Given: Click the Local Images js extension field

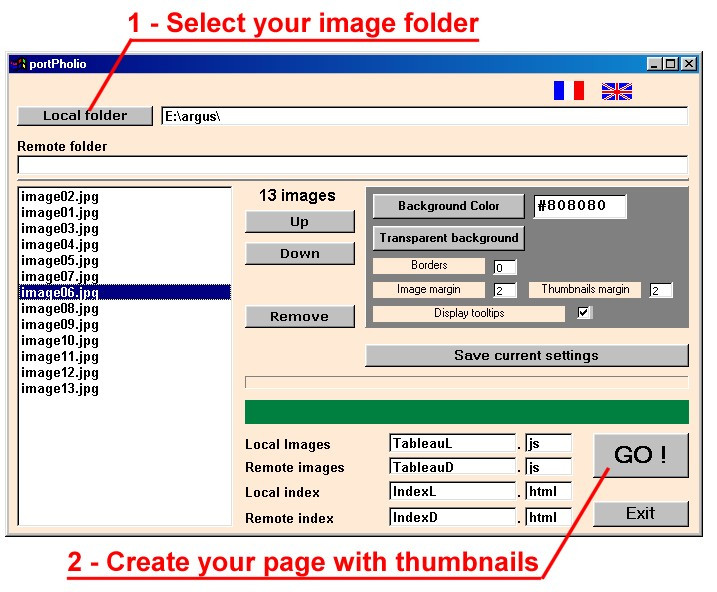Looking at the screenshot, I should click(549, 443).
